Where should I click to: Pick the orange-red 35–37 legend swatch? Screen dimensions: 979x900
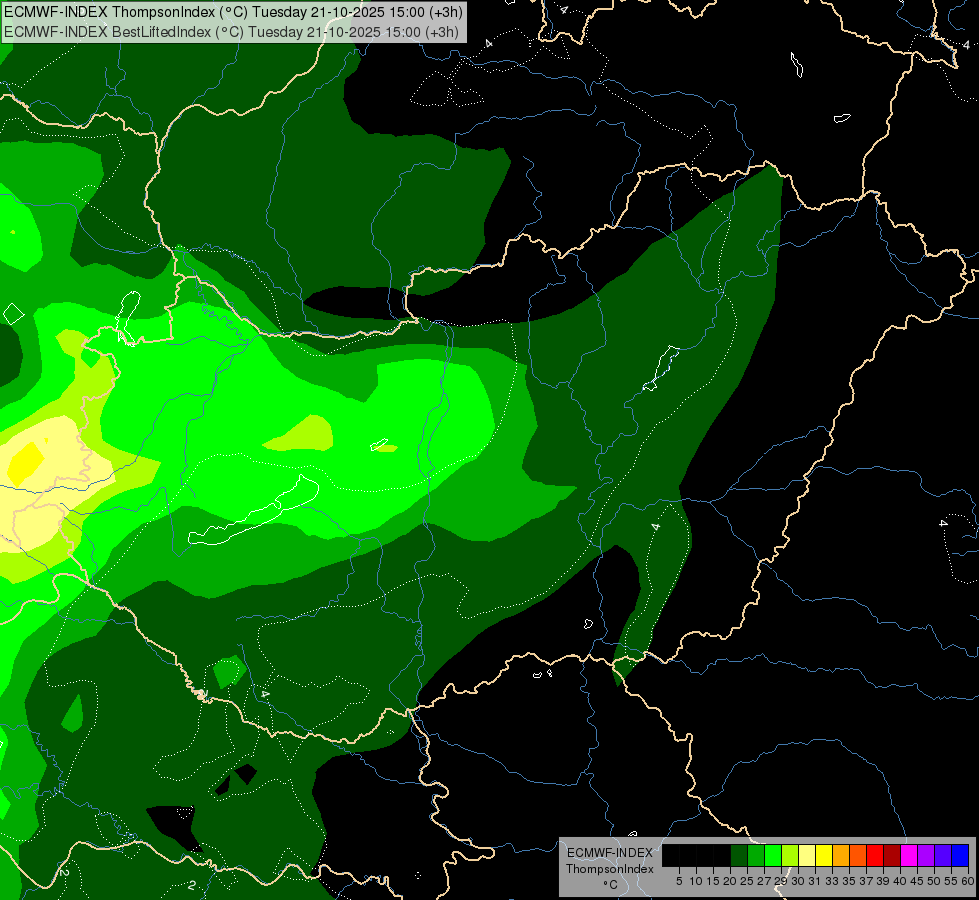pos(858,855)
